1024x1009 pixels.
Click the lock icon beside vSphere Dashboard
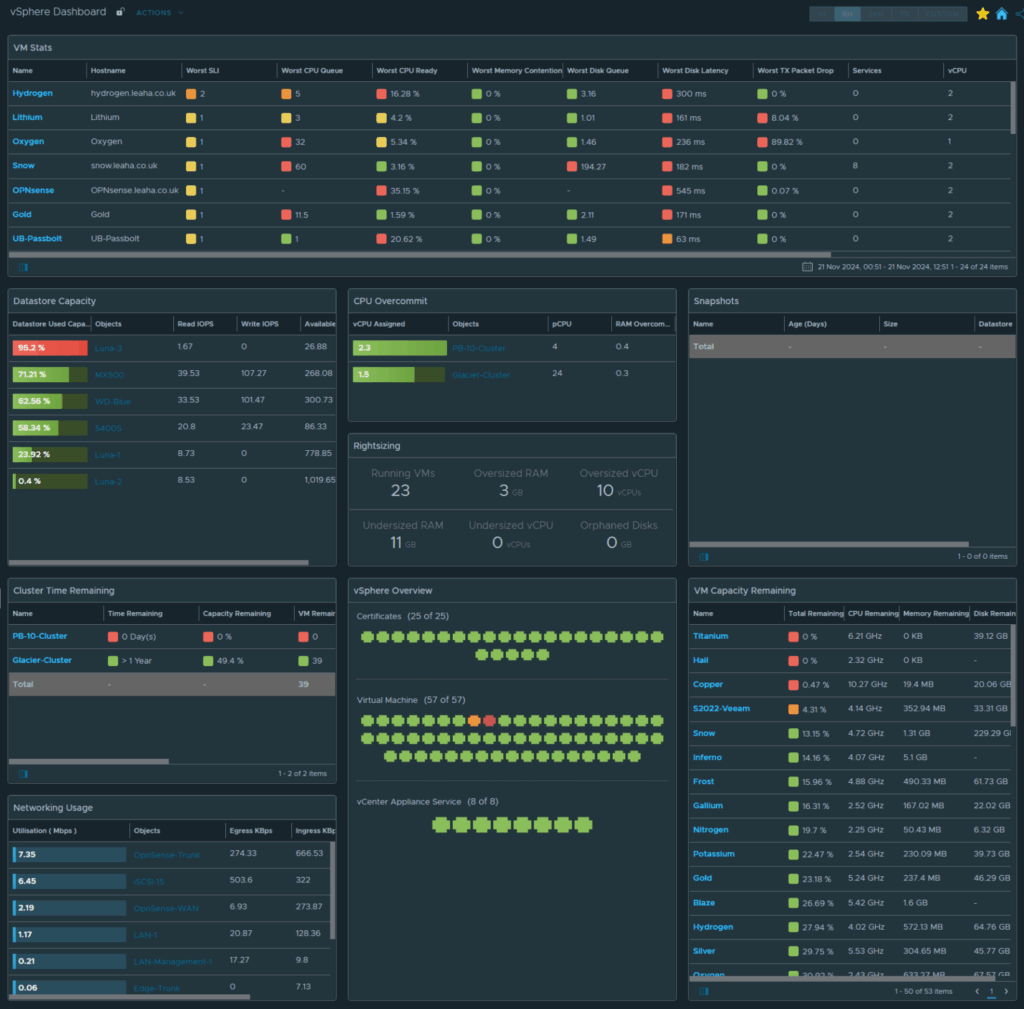coord(120,12)
